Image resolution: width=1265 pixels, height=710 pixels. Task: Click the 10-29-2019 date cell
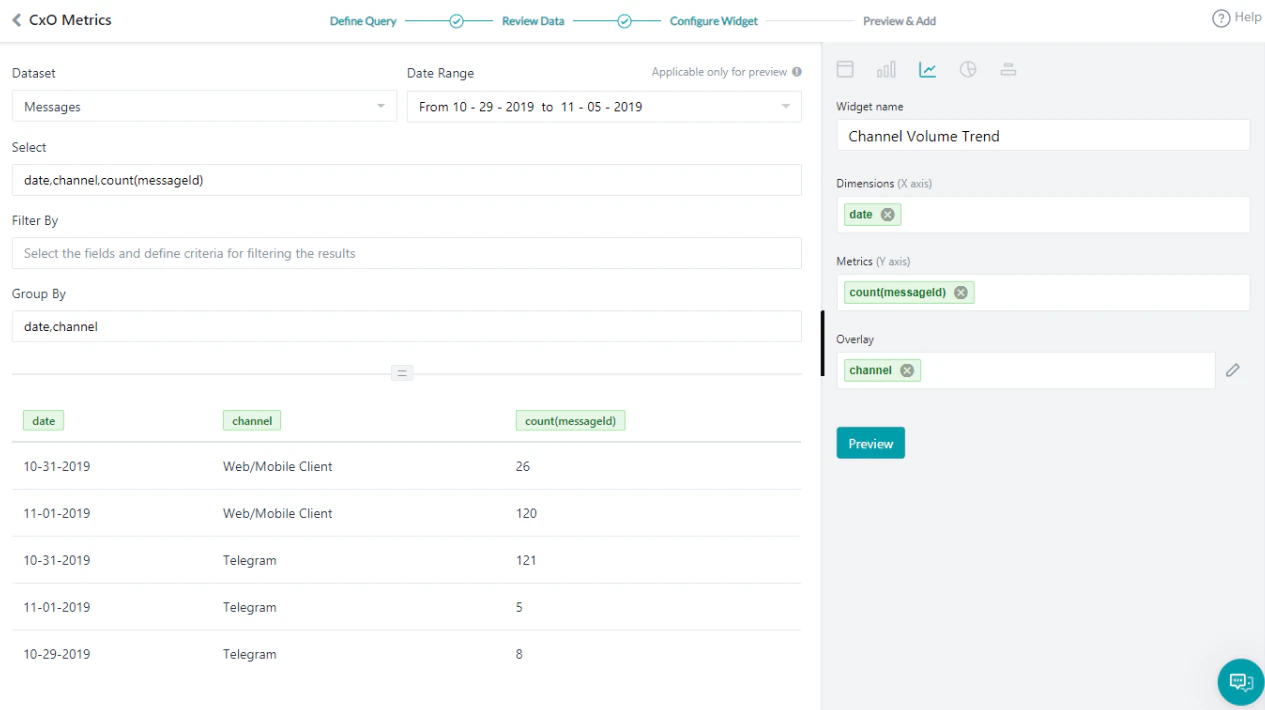coord(57,654)
